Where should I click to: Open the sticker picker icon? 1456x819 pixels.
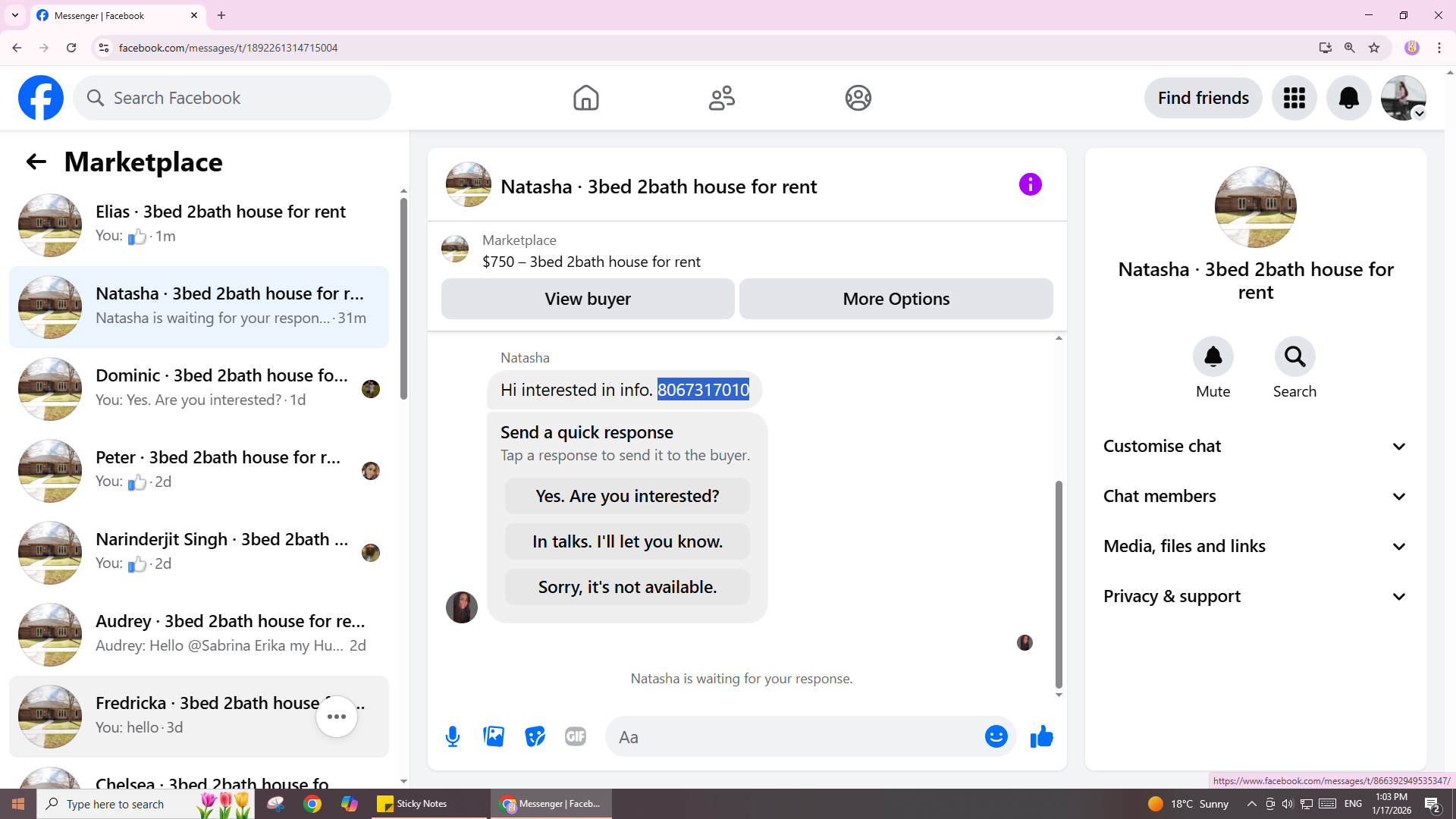(x=535, y=736)
